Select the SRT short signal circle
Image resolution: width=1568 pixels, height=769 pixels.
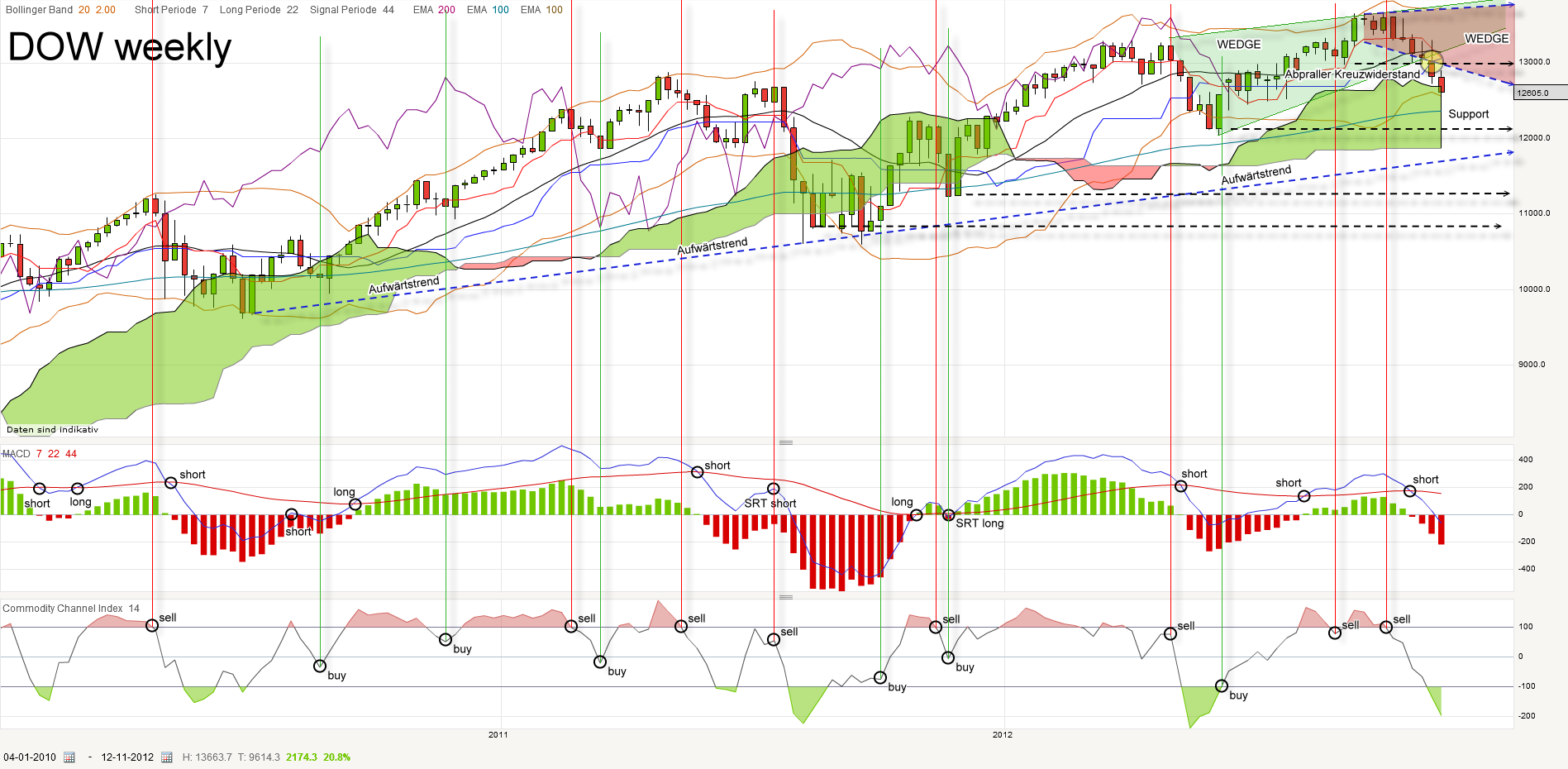pos(773,487)
